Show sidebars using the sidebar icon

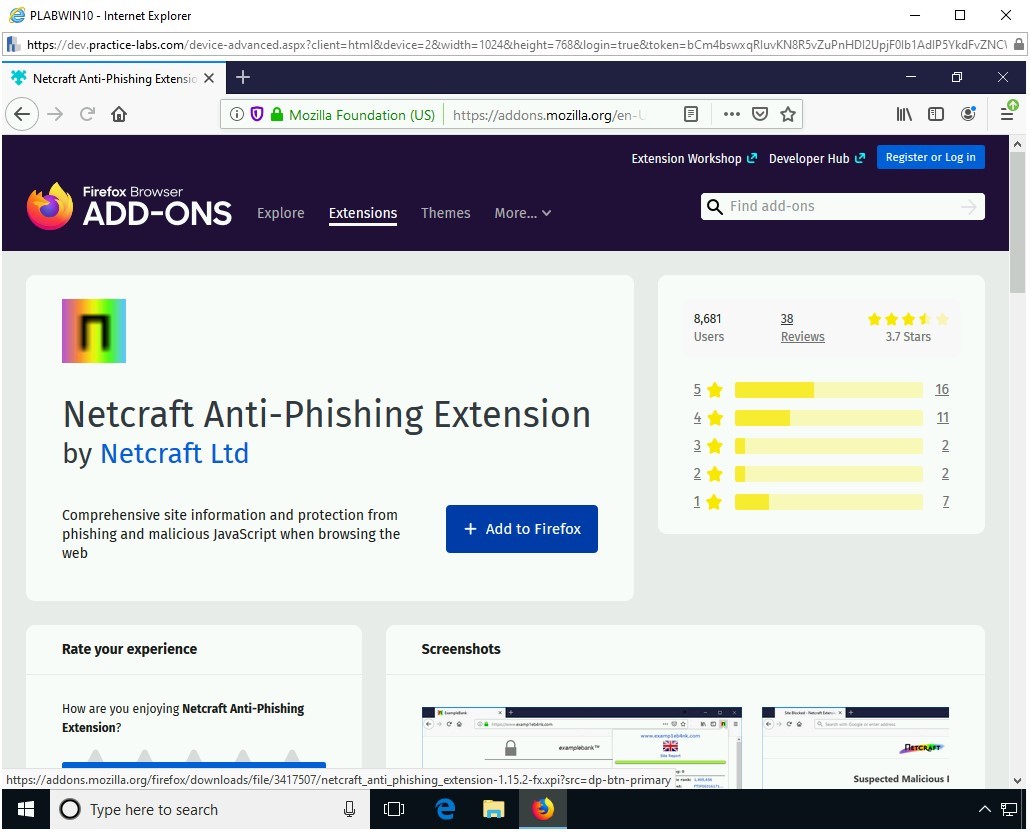936,114
